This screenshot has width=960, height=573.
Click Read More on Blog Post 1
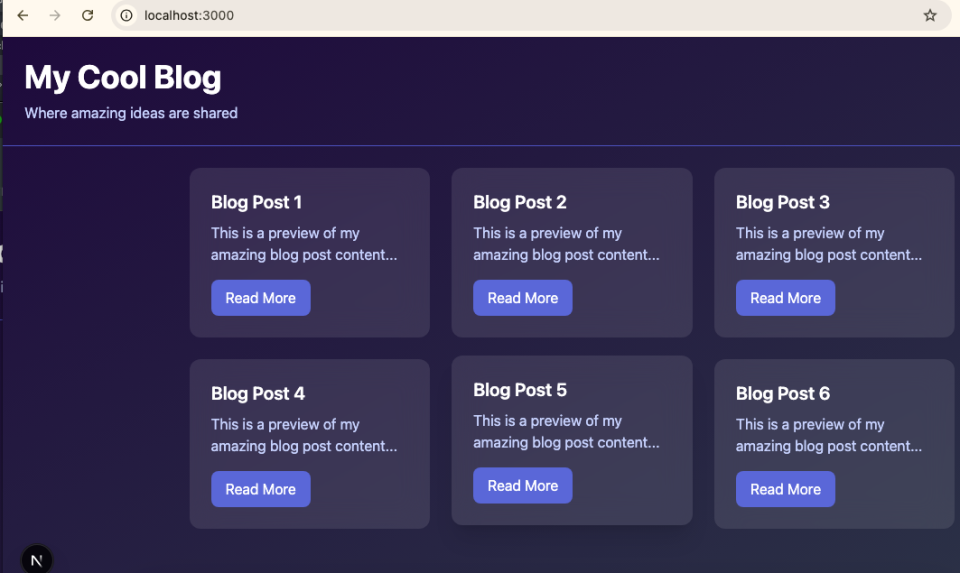coord(260,298)
